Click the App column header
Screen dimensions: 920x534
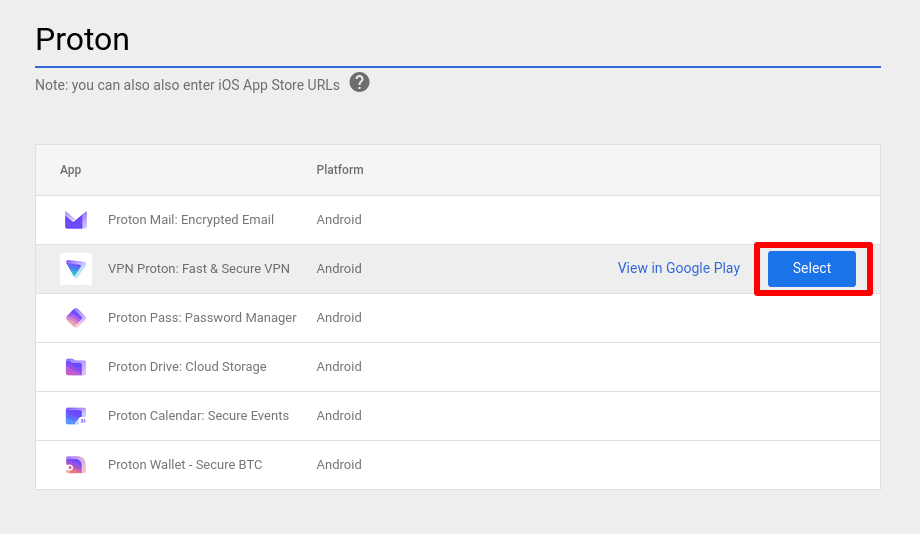70,170
